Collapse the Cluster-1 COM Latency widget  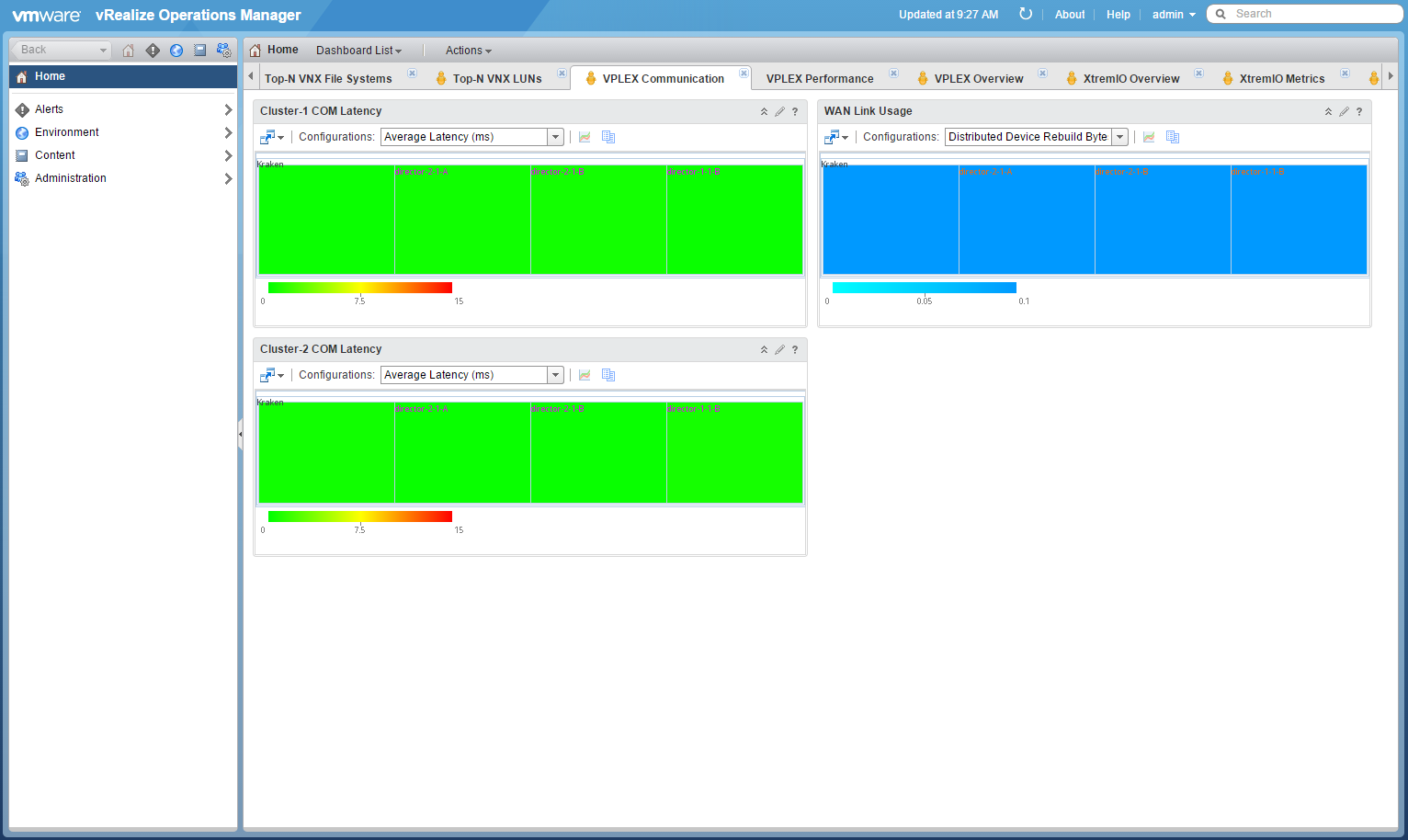764,111
